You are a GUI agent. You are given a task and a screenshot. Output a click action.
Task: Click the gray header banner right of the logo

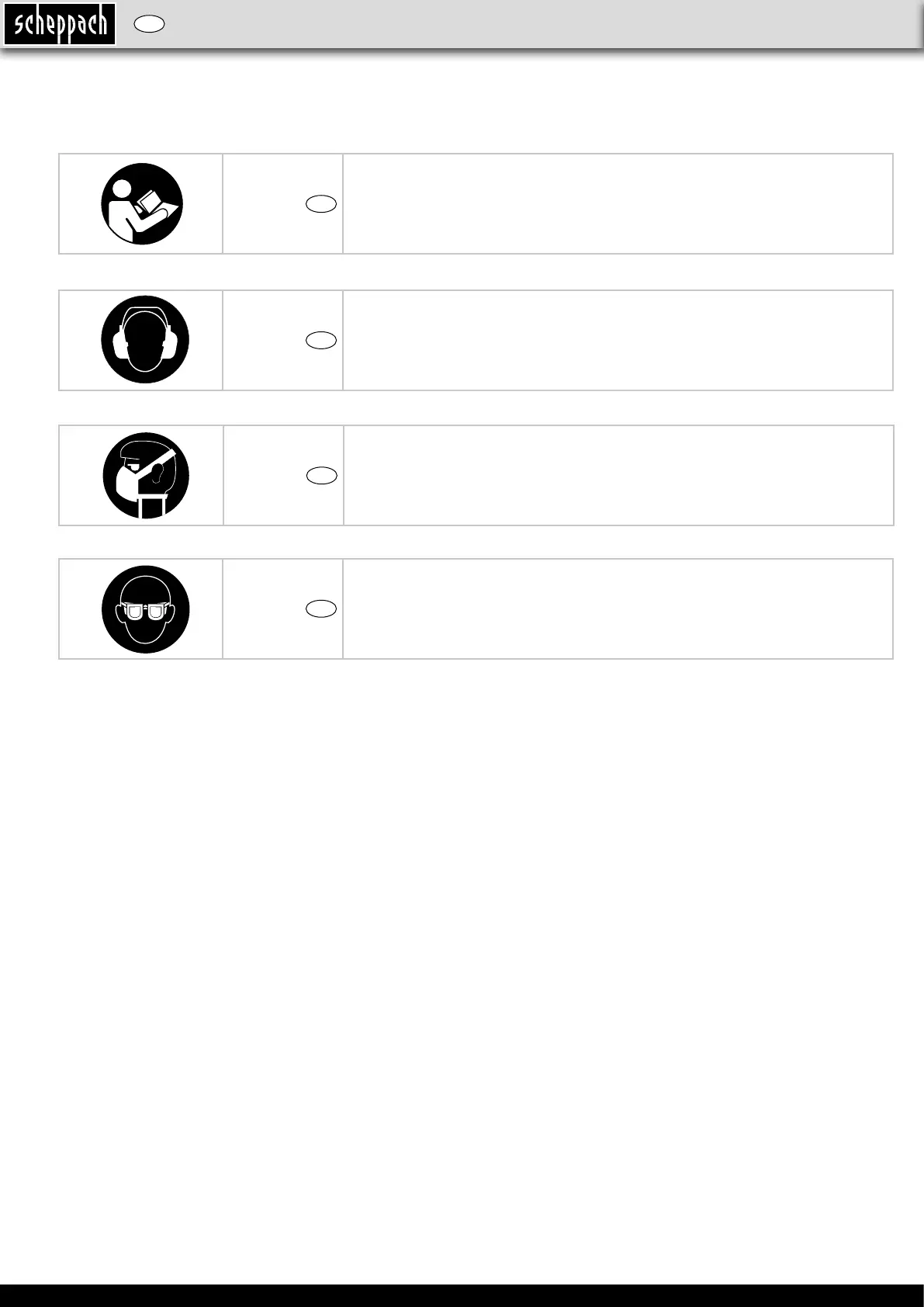pos(543,24)
